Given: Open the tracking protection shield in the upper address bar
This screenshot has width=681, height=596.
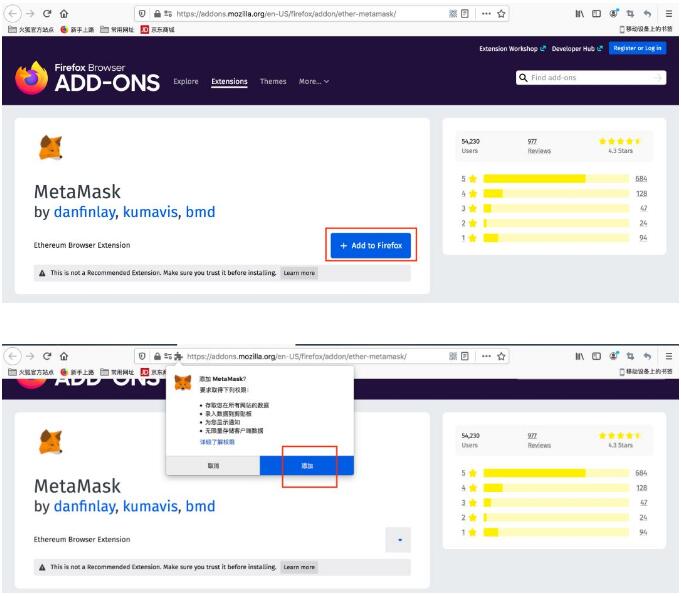Looking at the screenshot, I should coord(142,14).
